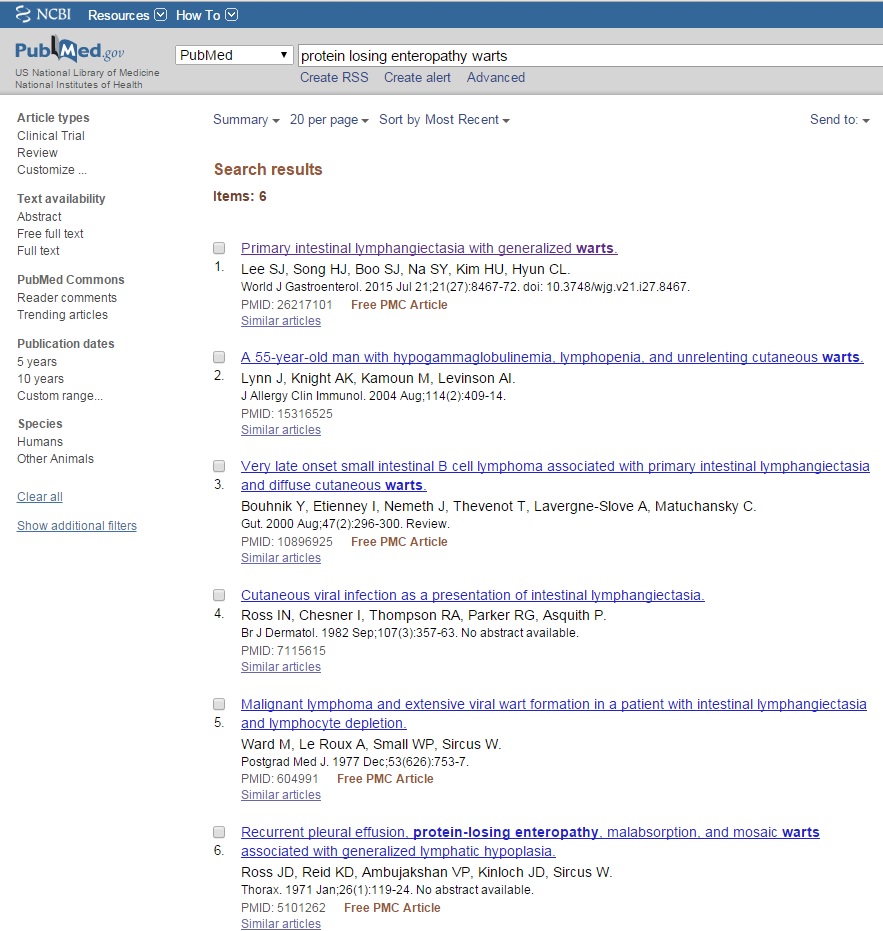This screenshot has width=883, height=931.
Task: Click Similar articles under PMID 7115615
Action: (x=281, y=667)
